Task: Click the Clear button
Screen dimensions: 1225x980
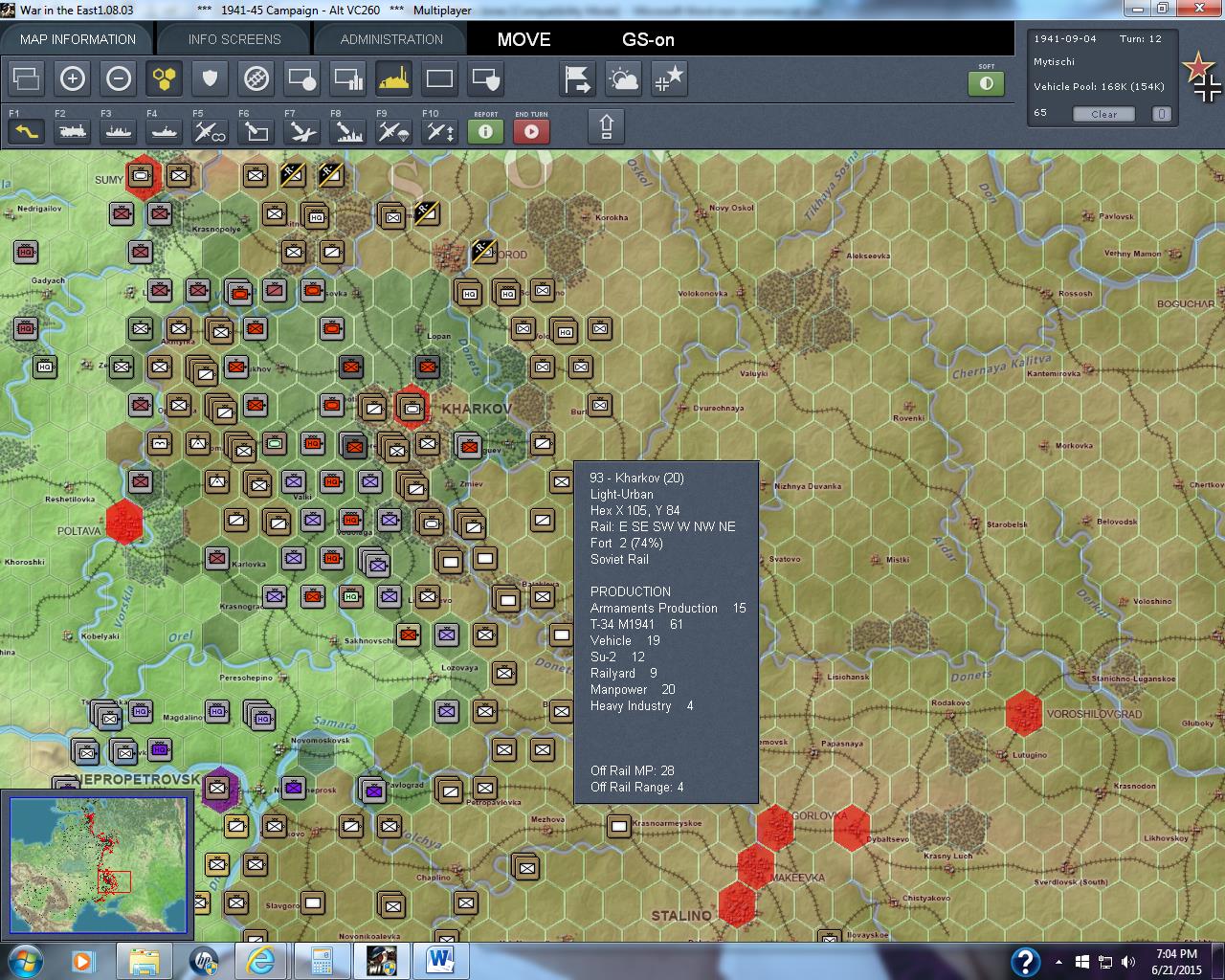Action: [1103, 114]
